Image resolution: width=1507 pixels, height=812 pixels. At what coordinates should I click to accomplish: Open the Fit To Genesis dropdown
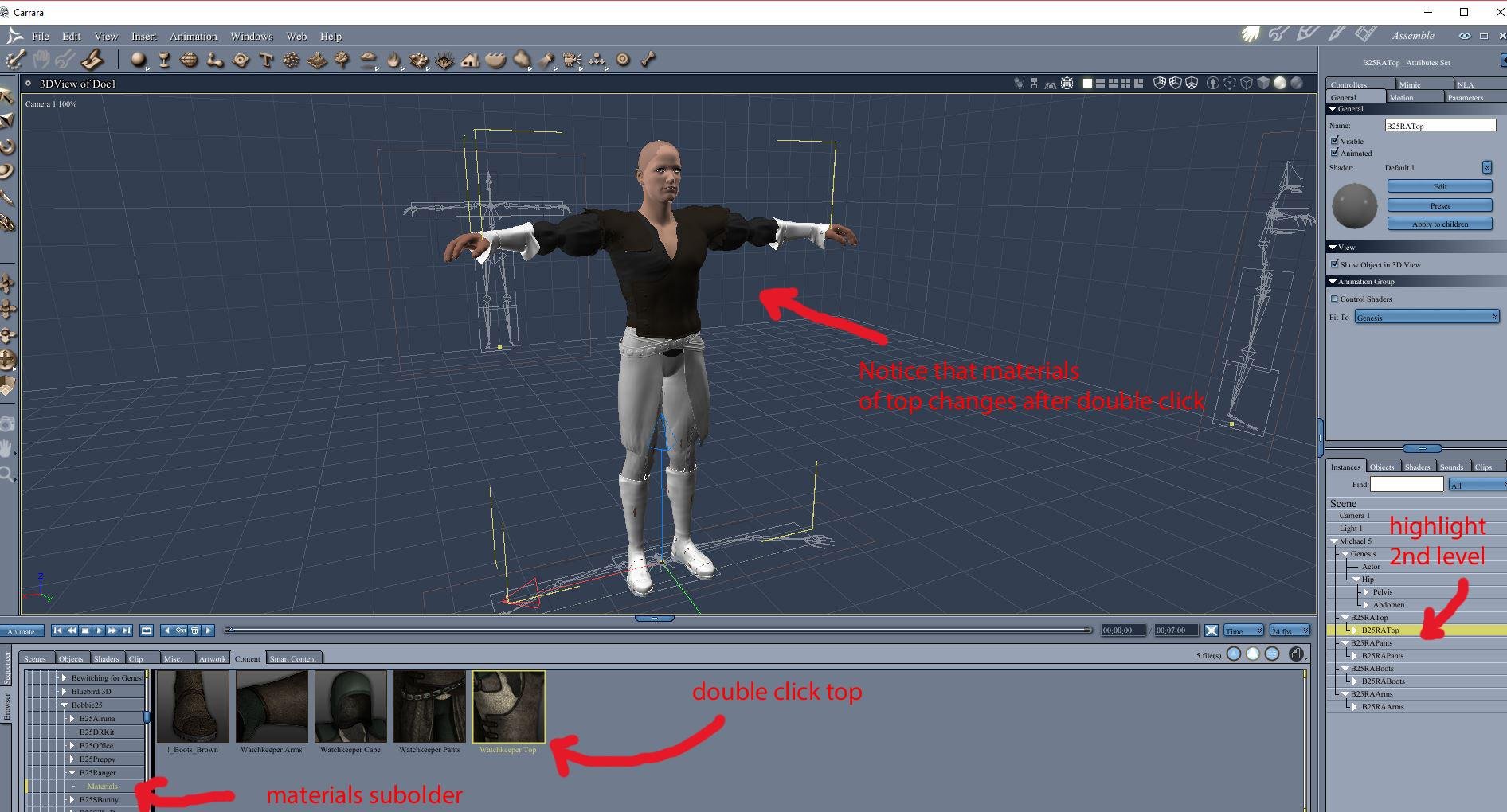pos(1427,317)
